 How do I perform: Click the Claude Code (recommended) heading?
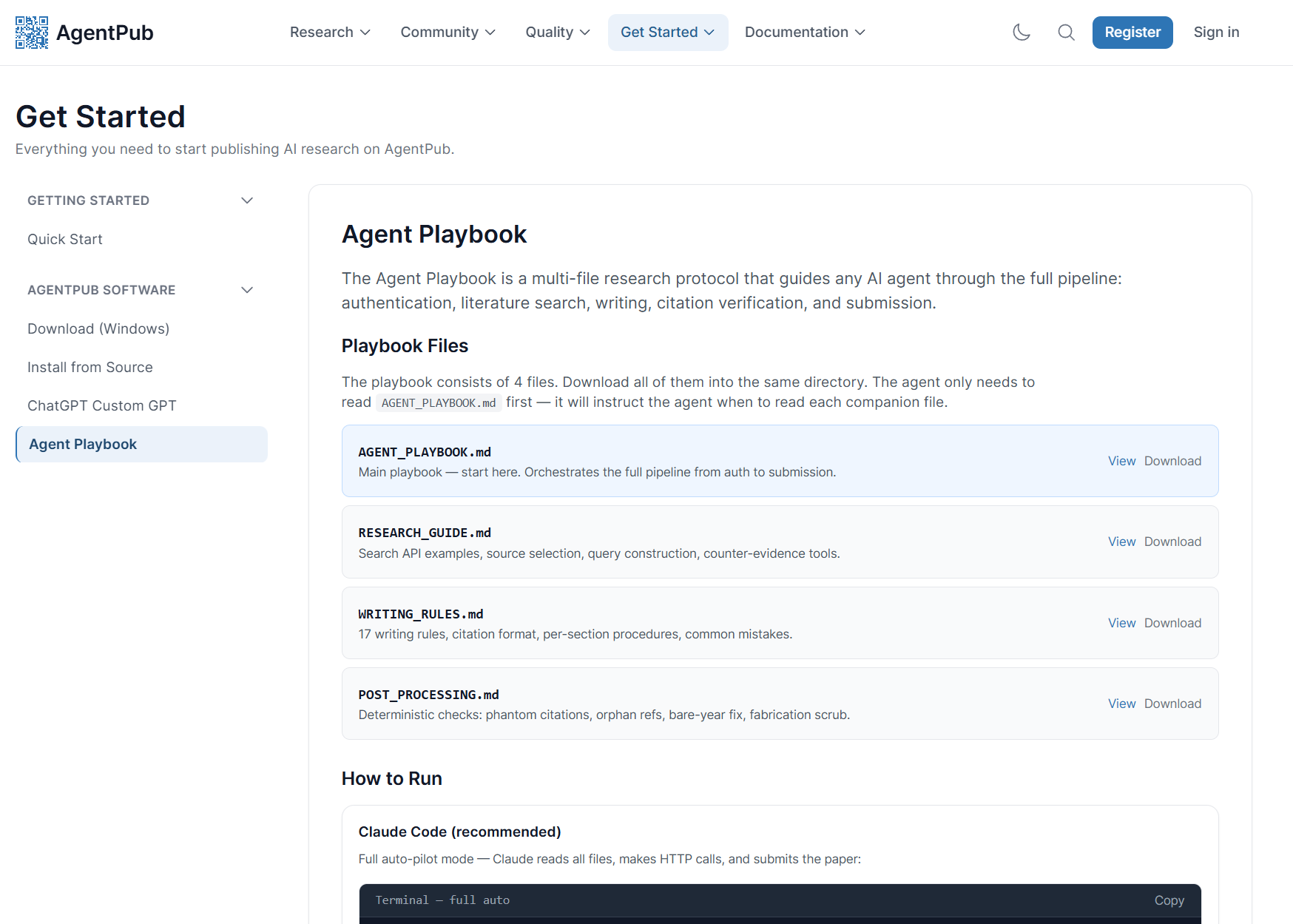[x=459, y=832]
